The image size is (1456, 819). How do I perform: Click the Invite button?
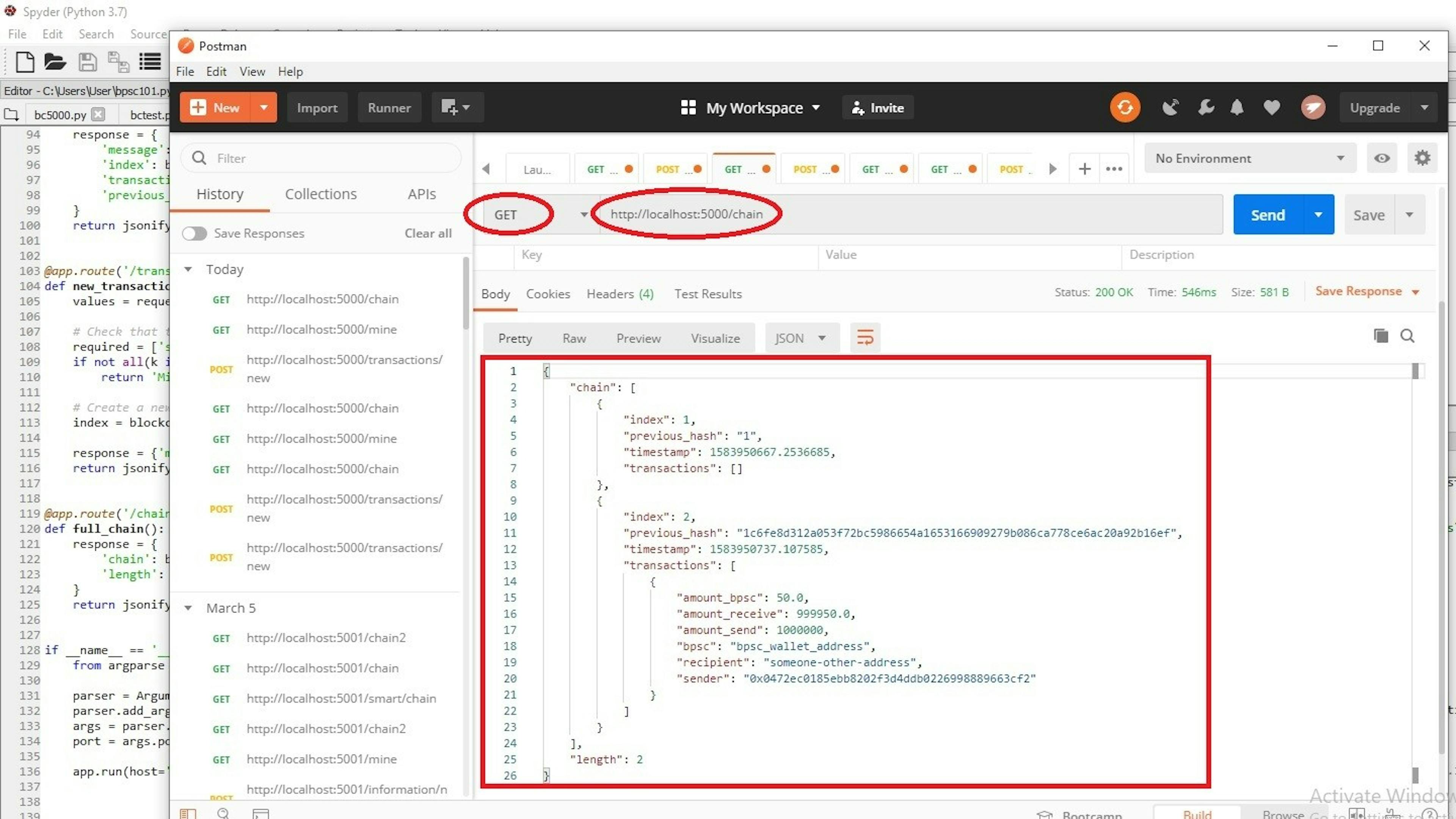point(878,107)
